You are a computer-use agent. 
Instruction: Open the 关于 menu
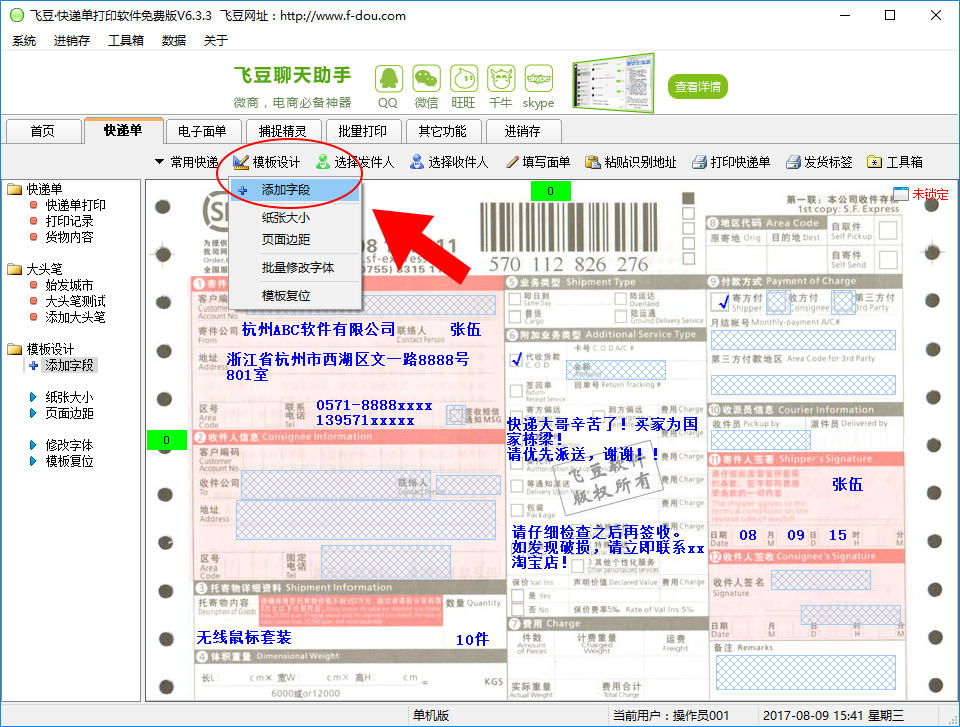[x=216, y=40]
